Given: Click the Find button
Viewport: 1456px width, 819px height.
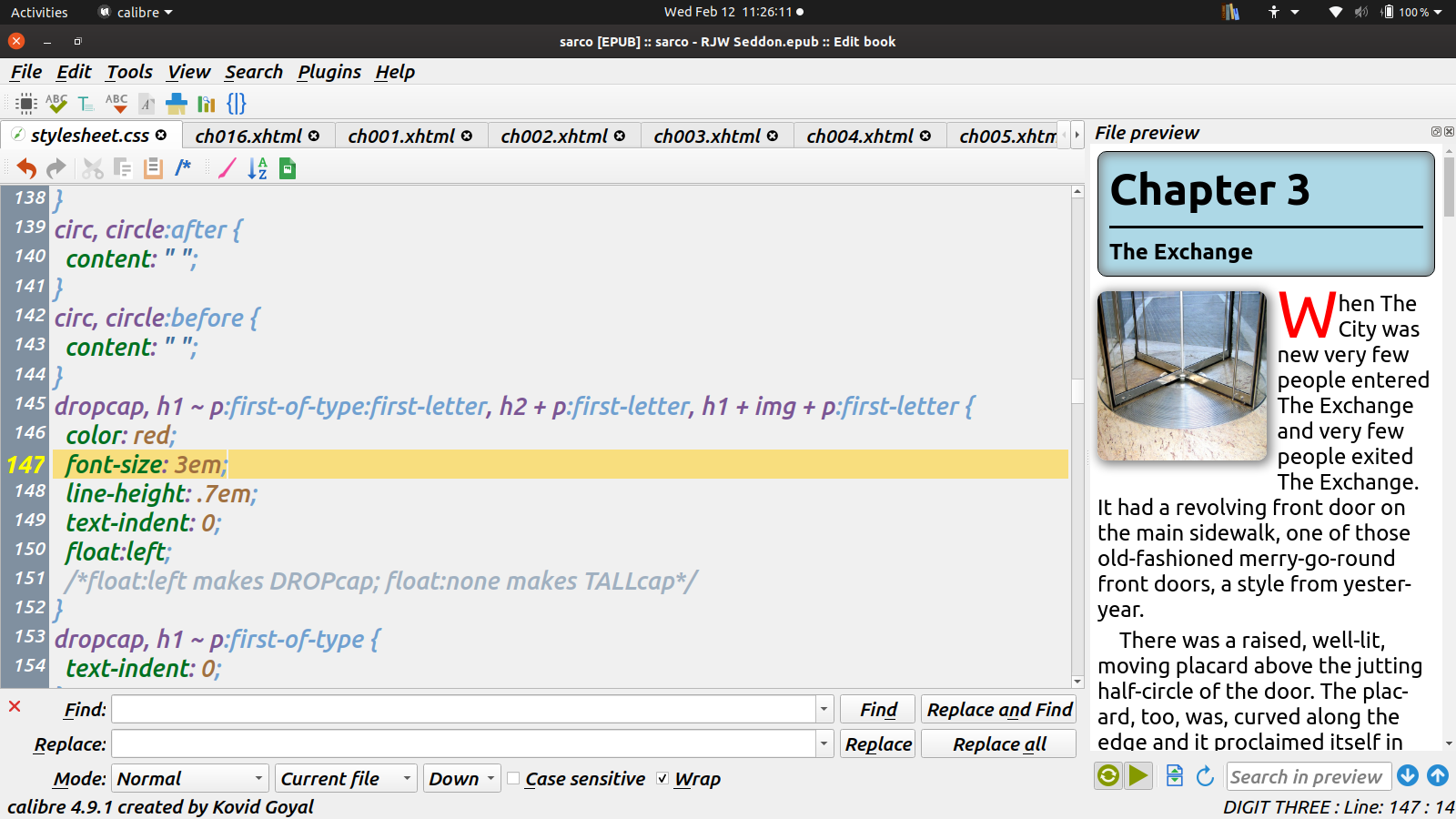Looking at the screenshot, I should (x=878, y=710).
